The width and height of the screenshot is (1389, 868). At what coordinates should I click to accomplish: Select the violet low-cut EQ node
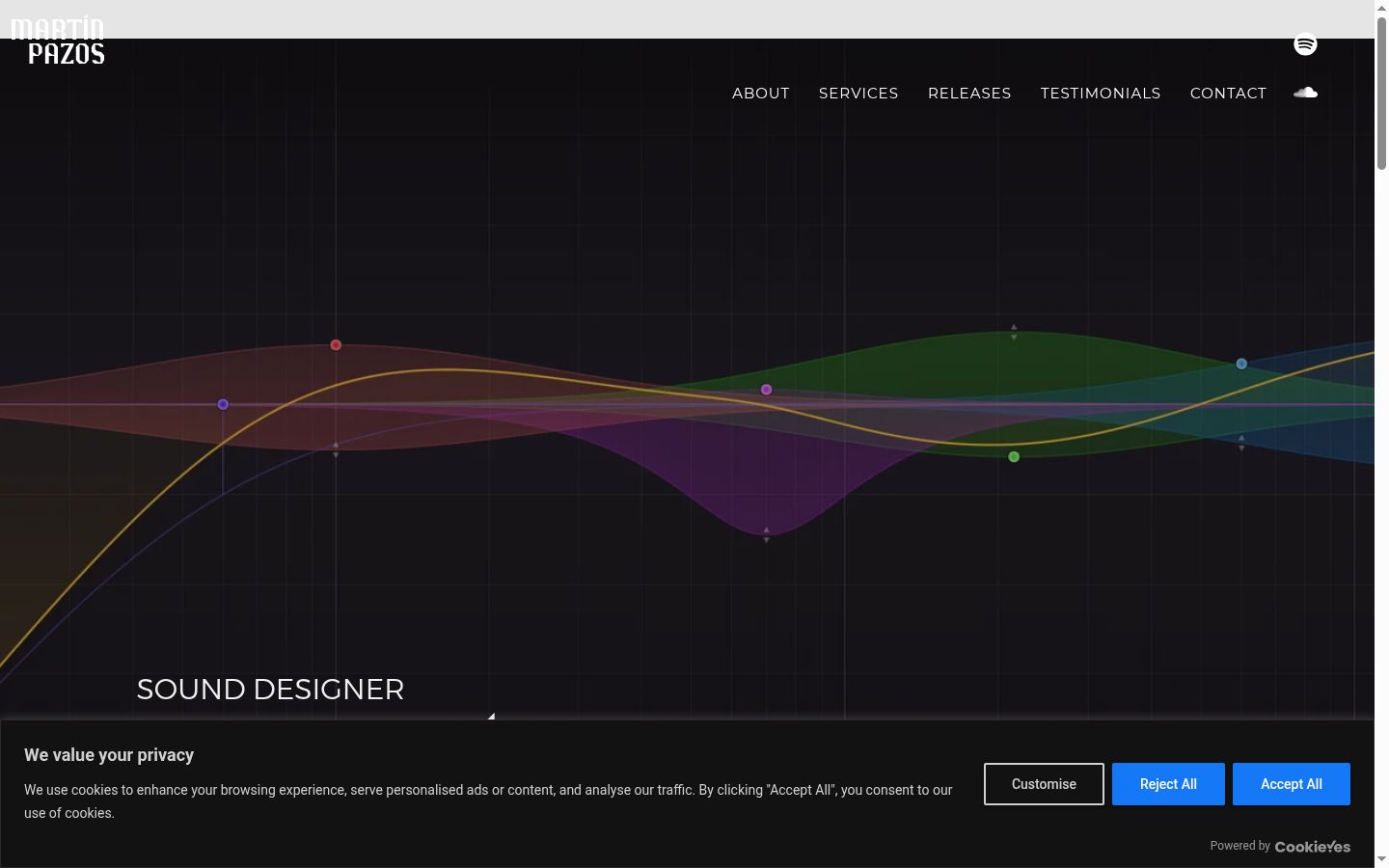point(223,404)
